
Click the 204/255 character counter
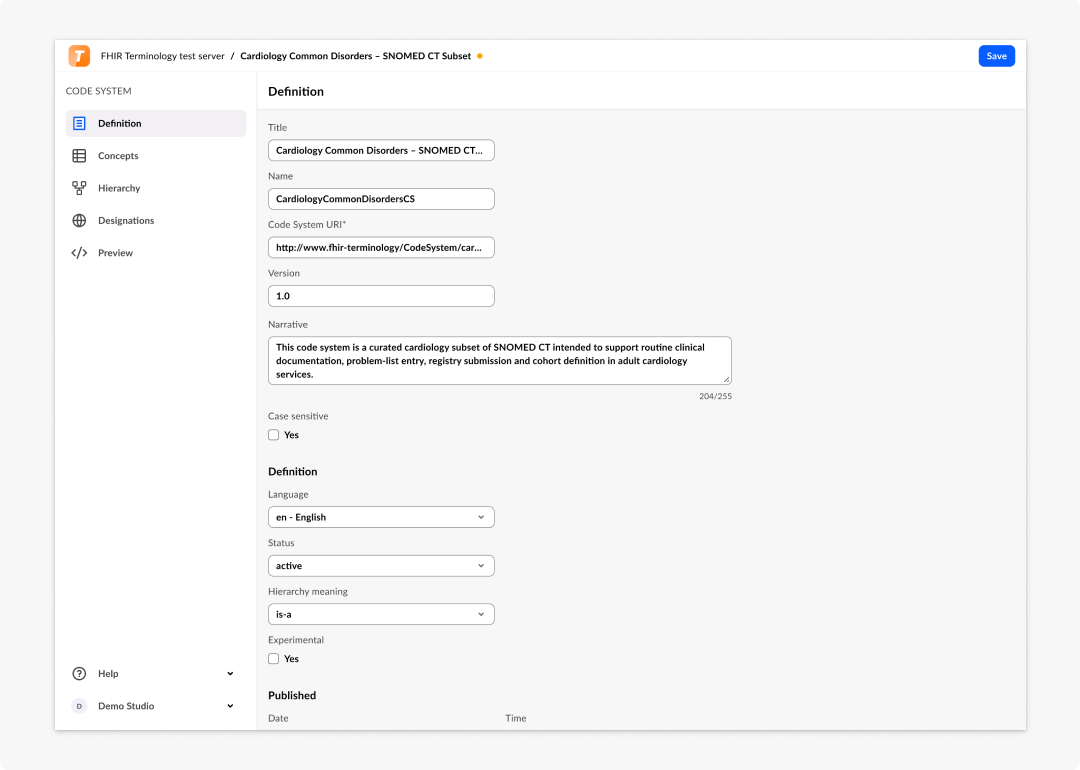pos(715,396)
